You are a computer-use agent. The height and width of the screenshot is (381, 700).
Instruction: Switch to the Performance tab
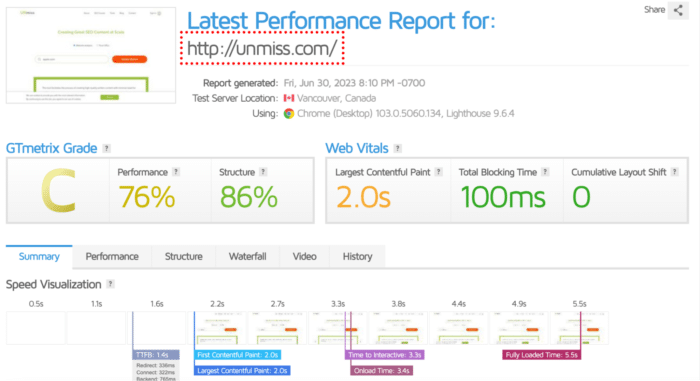point(112,256)
